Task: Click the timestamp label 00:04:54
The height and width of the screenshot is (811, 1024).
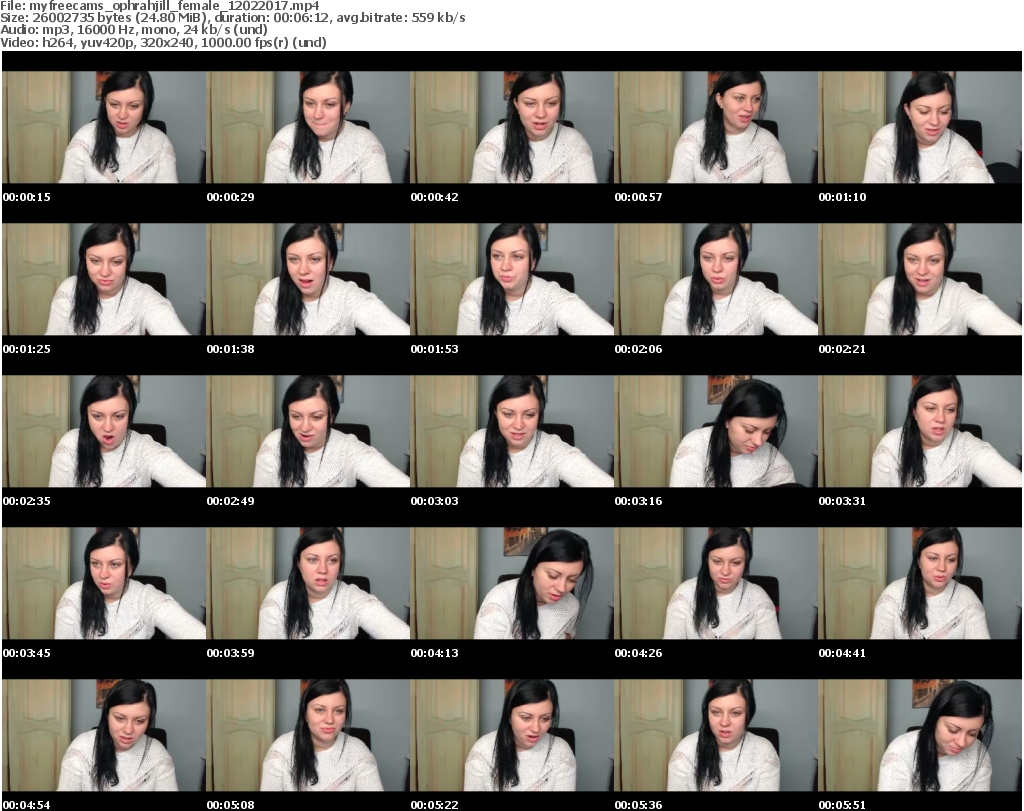Action: (27, 805)
